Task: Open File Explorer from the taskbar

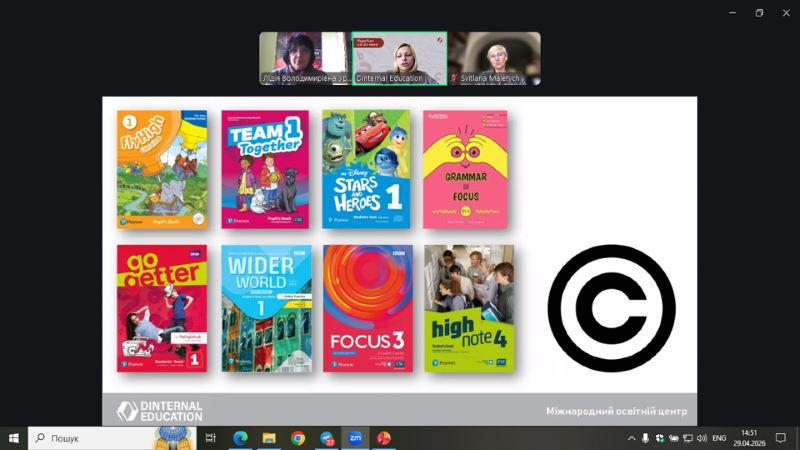Action: pyautogui.click(x=269, y=438)
